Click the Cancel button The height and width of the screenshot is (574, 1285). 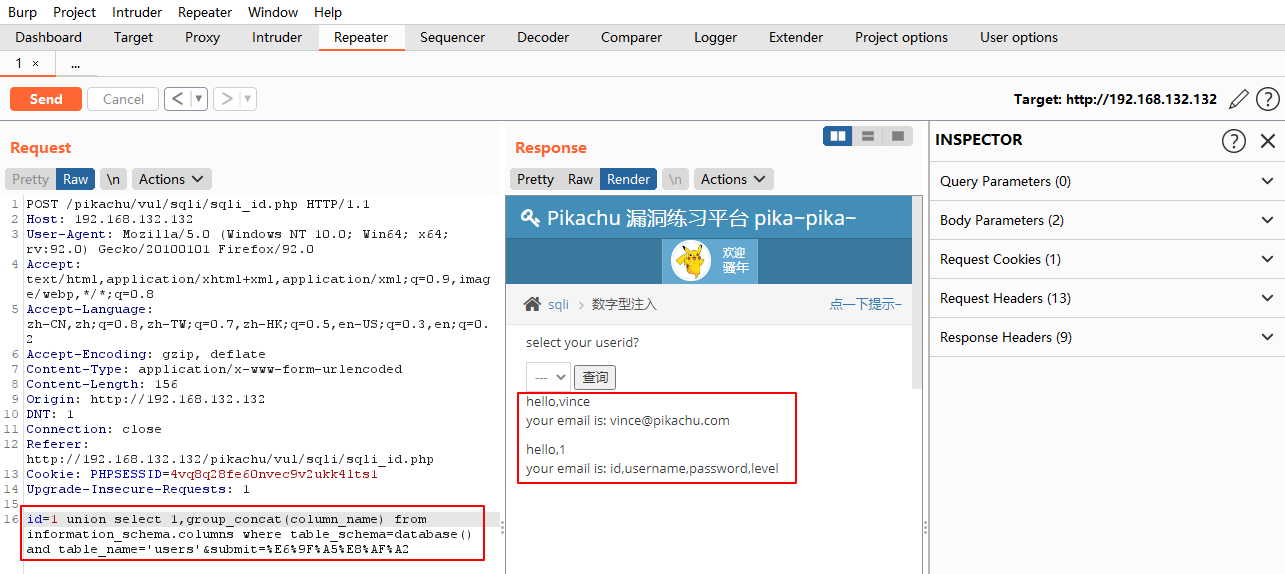click(123, 99)
